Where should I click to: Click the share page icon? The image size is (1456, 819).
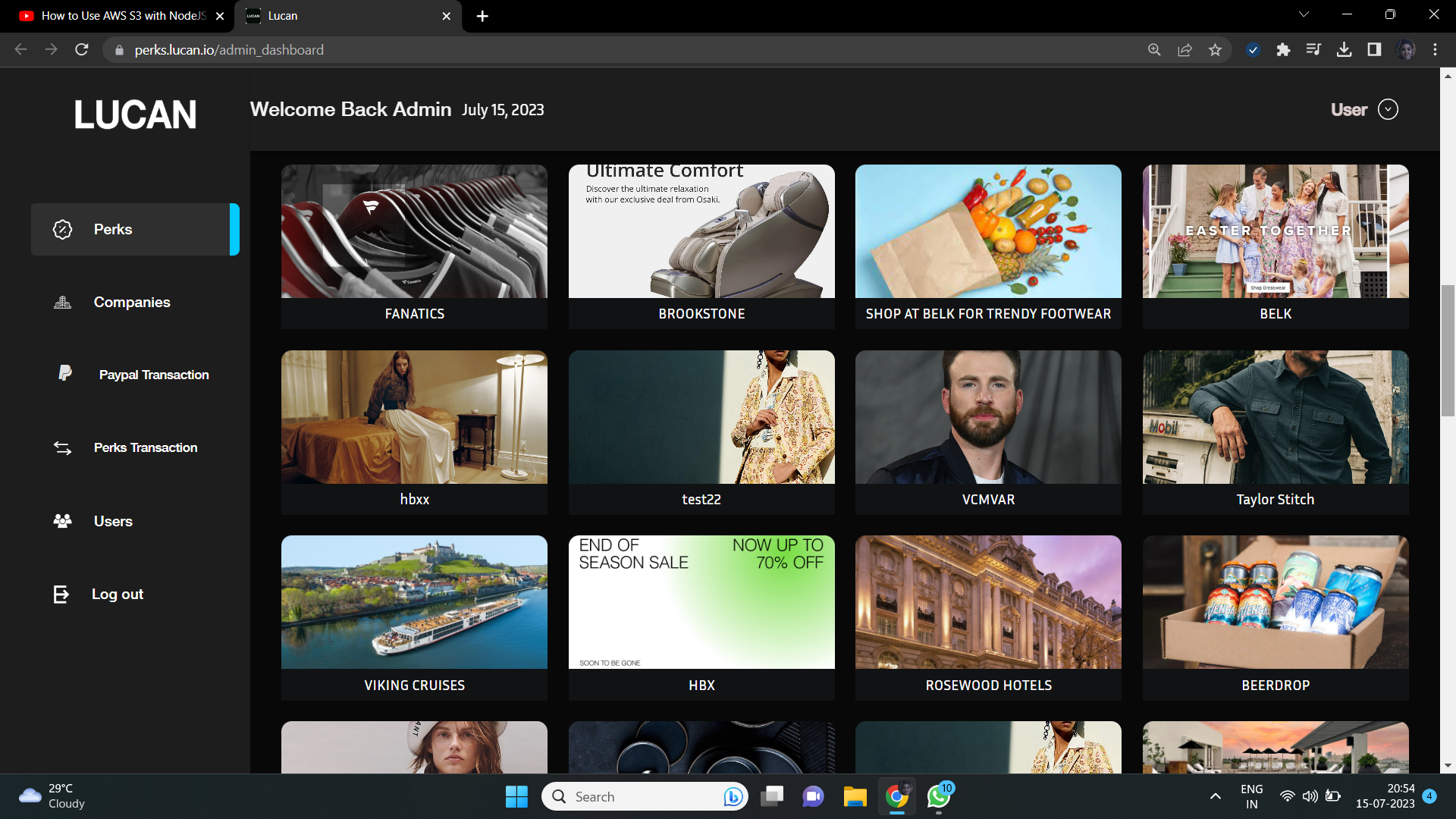[1185, 49]
